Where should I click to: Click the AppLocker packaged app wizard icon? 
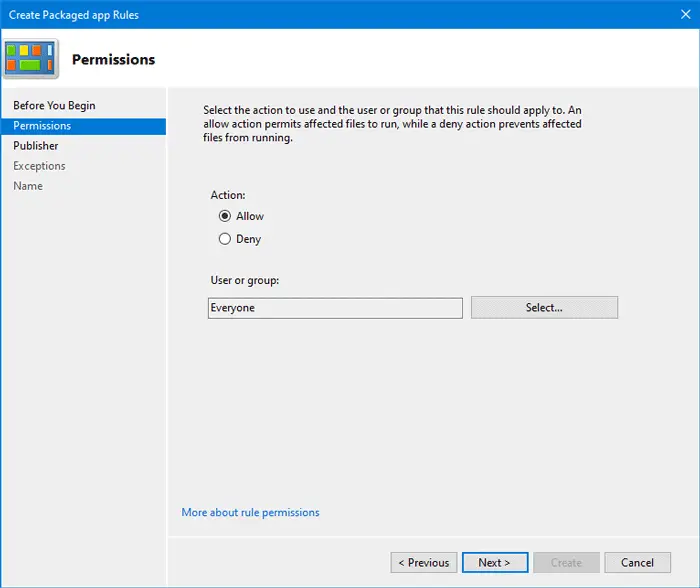(x=30, y=58)
